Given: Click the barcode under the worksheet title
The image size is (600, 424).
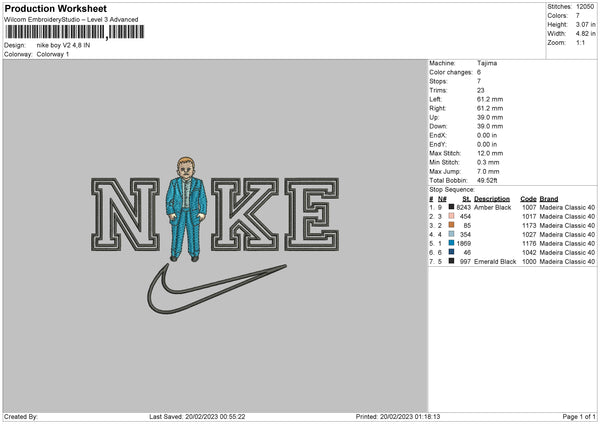Looking at the screenshot, I should (75, 32).
